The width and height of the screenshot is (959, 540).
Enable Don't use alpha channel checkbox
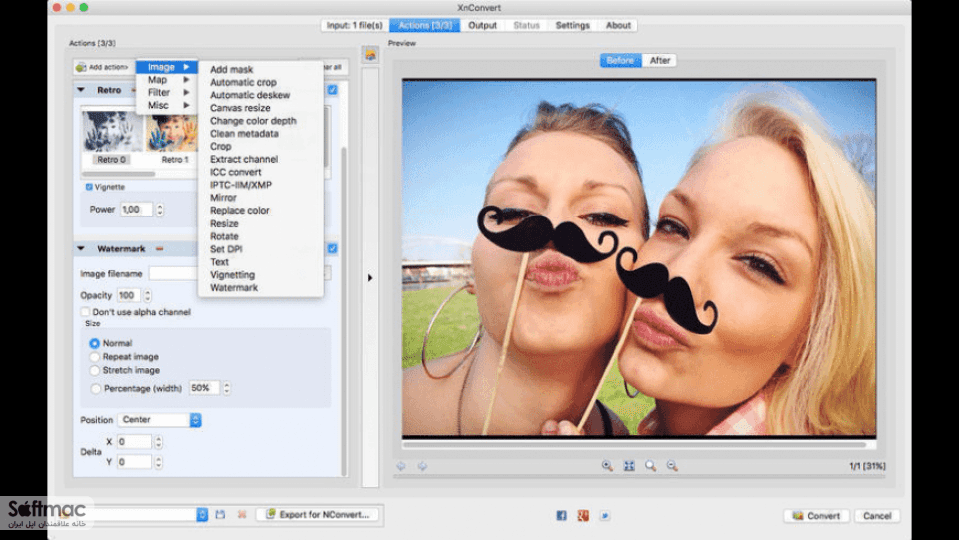[86, 312]
